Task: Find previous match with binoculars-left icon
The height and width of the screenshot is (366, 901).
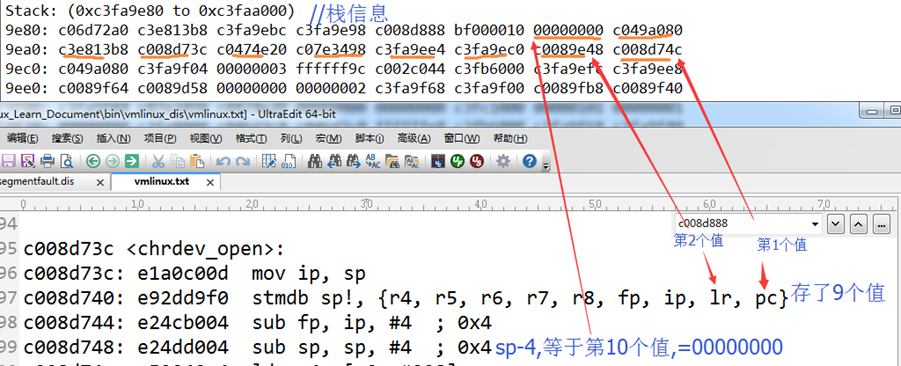Action: (x=334, y=161)
